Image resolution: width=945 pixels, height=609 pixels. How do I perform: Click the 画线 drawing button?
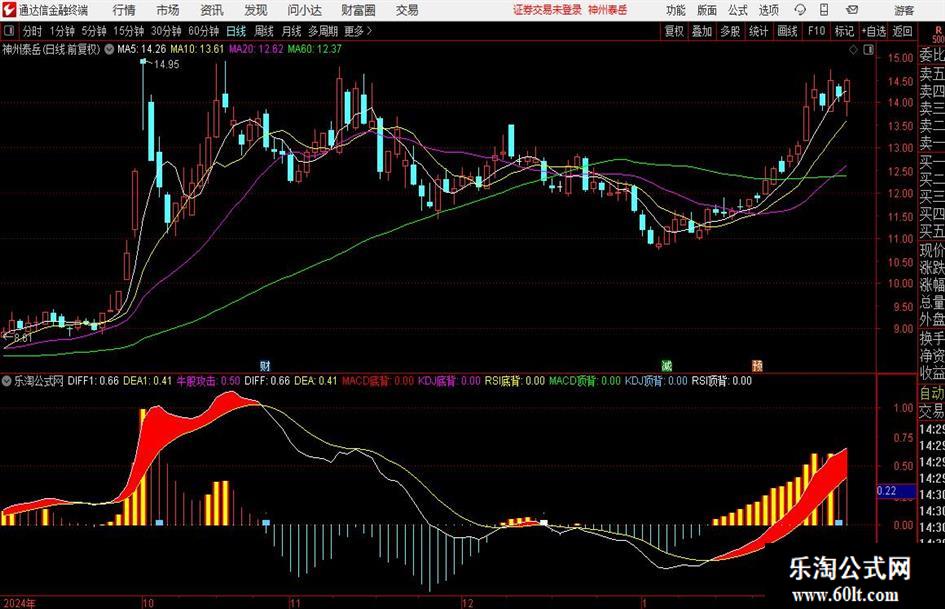(787, 31)
